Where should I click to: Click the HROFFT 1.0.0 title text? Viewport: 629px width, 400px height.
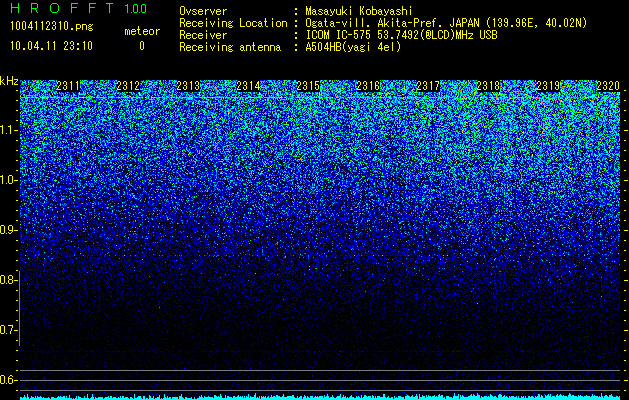(x=79, y=8)
